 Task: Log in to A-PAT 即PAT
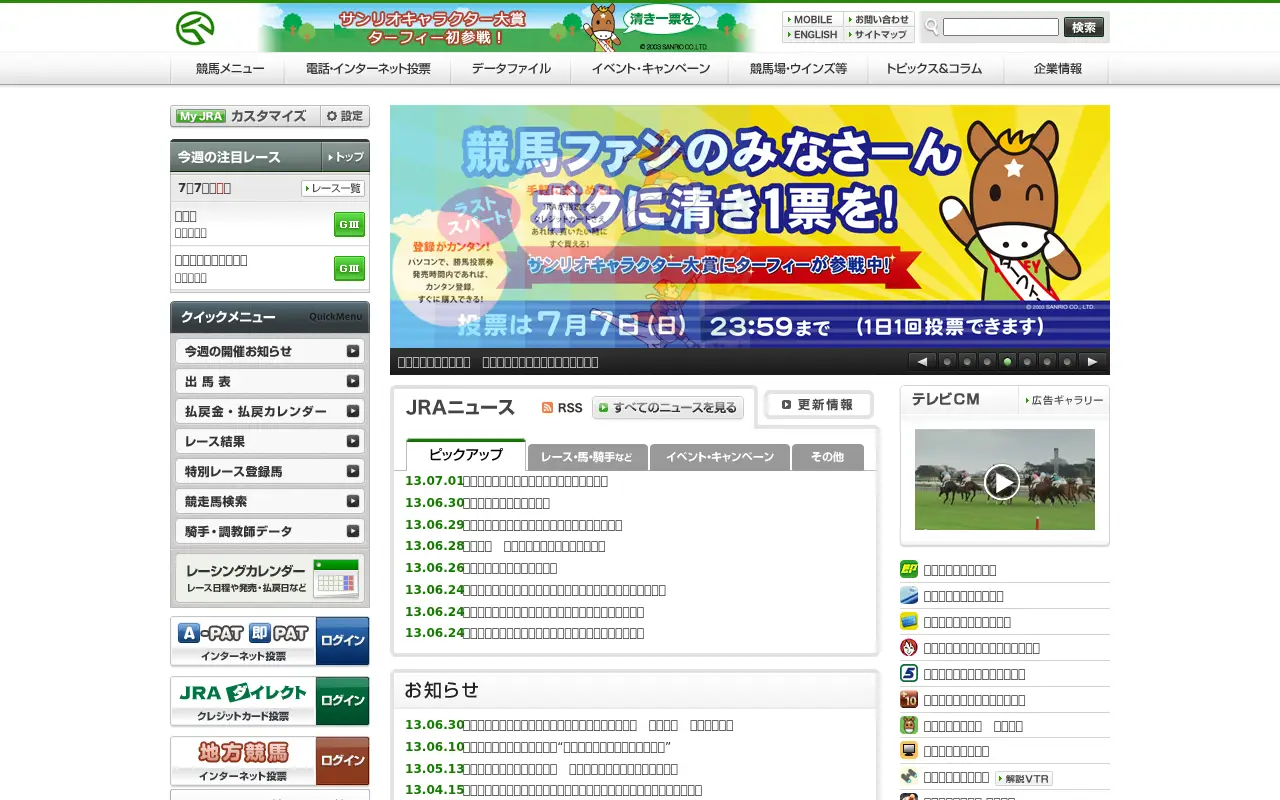[x=342, y=641]
